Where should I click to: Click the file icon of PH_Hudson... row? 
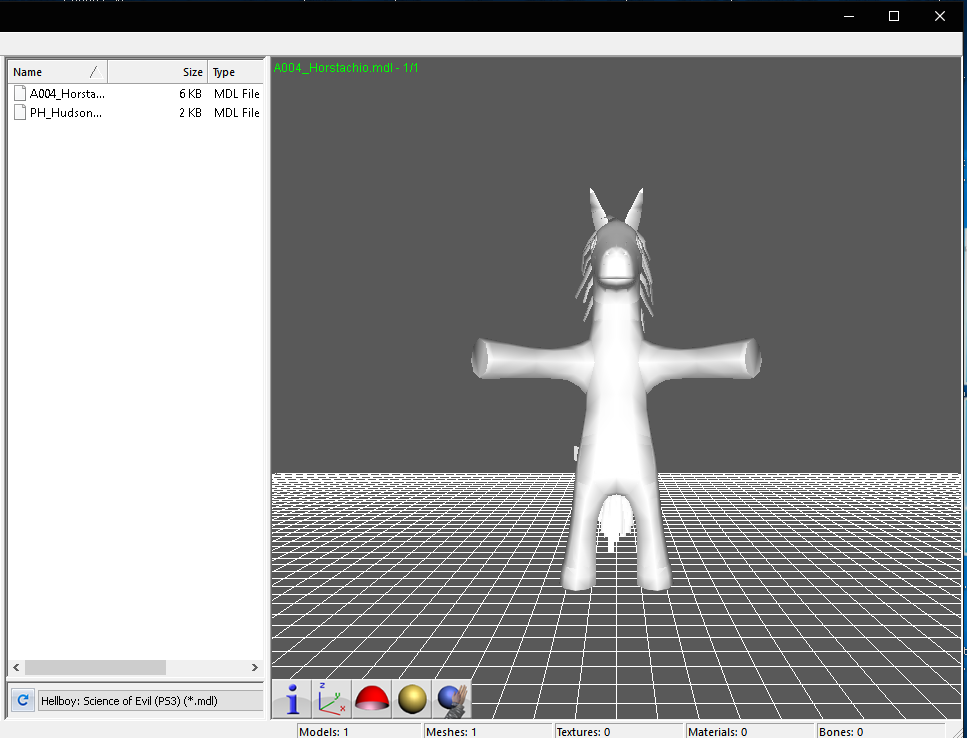pyautogui.click(x=20, y=112)
